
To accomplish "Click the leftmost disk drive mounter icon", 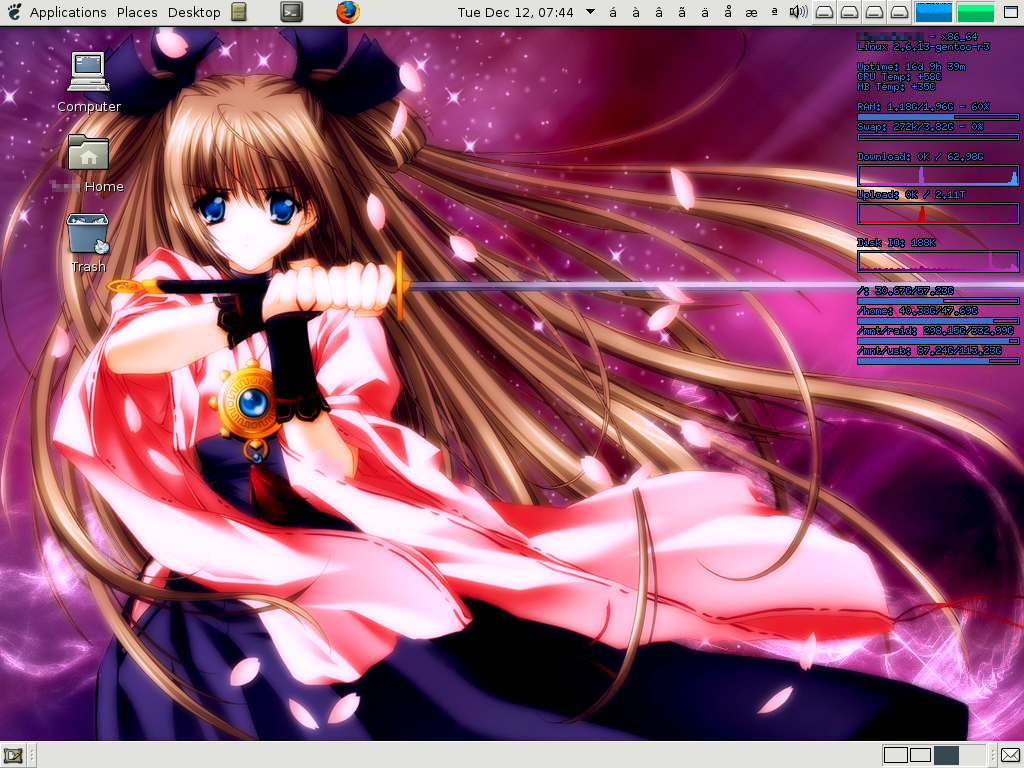I will (824, 12).
